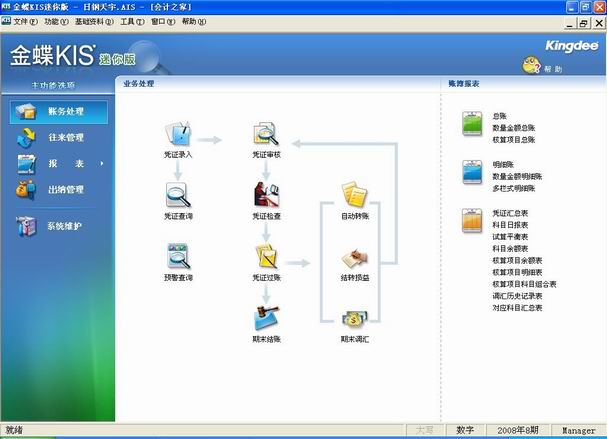Select 账务处理 in the main function sidebar
The width and height of the screenshot is (607, 439).
(59, 112)
